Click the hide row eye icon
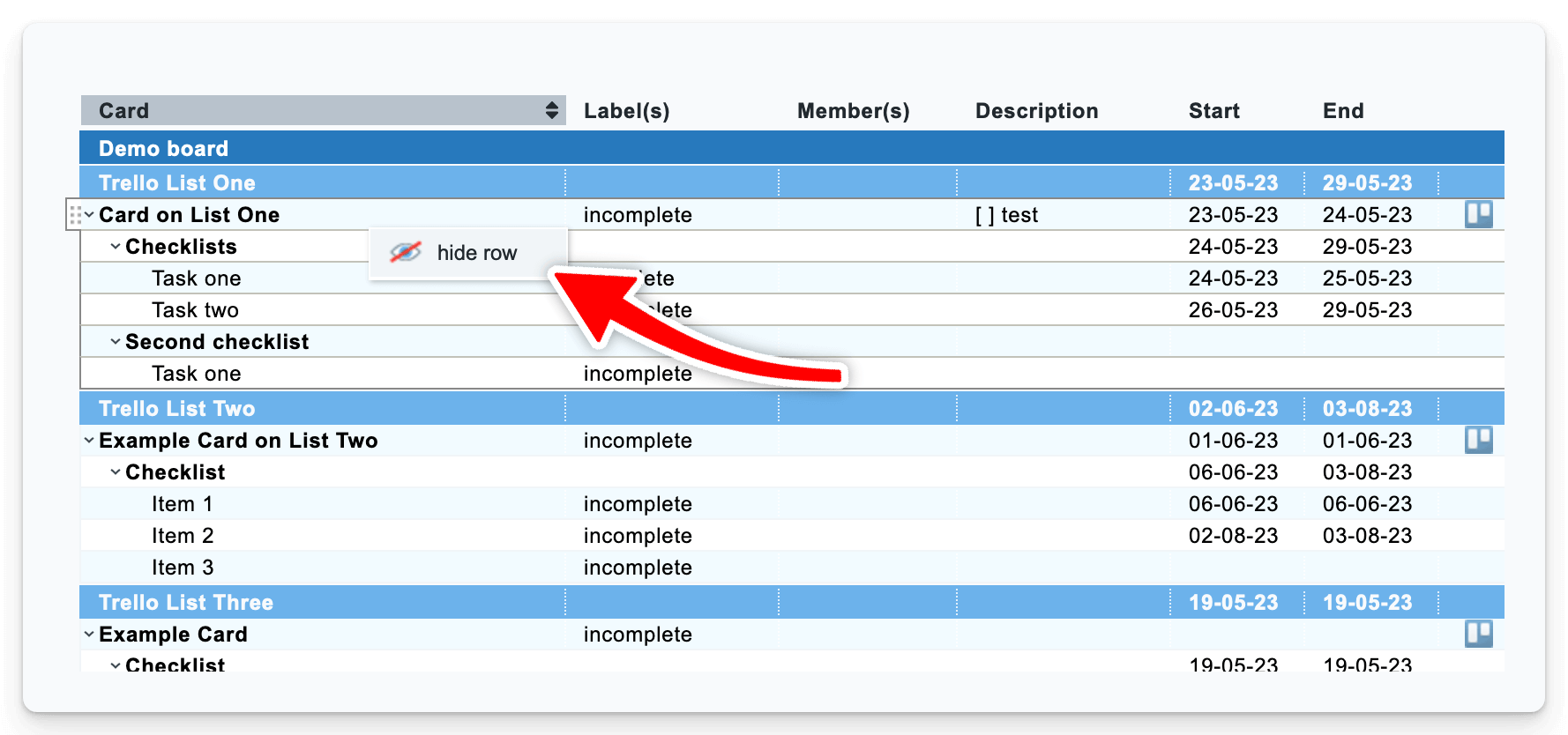 406,253
